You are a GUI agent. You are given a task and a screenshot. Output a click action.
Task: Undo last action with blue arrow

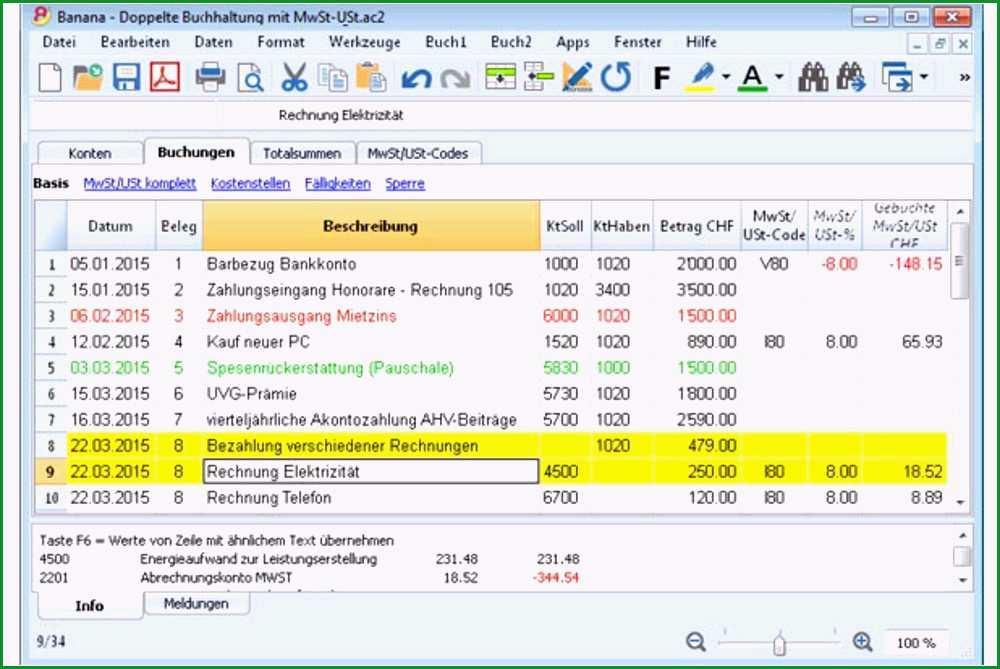[416, 78]
